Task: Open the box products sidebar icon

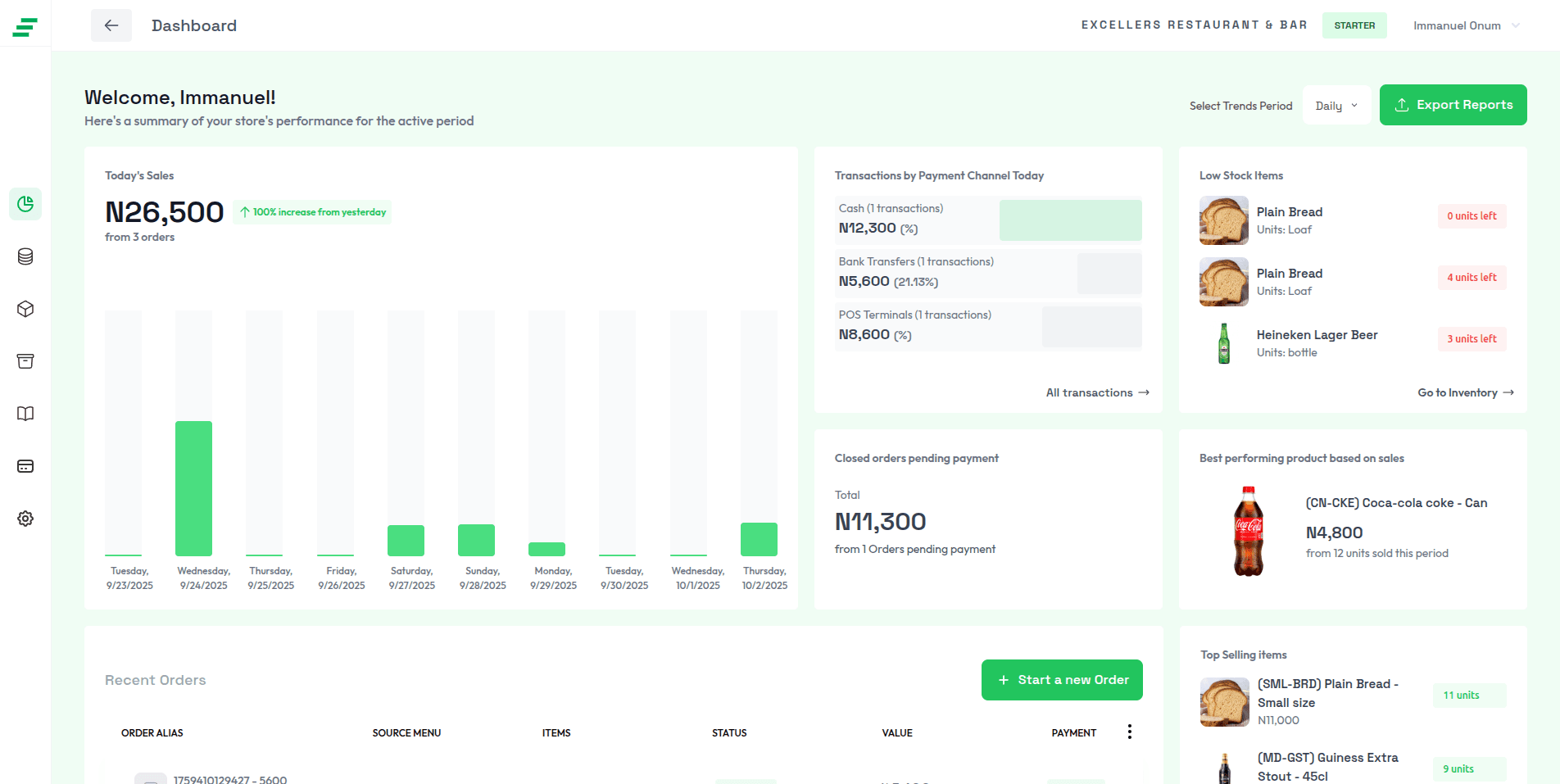Action: (25, 309)
